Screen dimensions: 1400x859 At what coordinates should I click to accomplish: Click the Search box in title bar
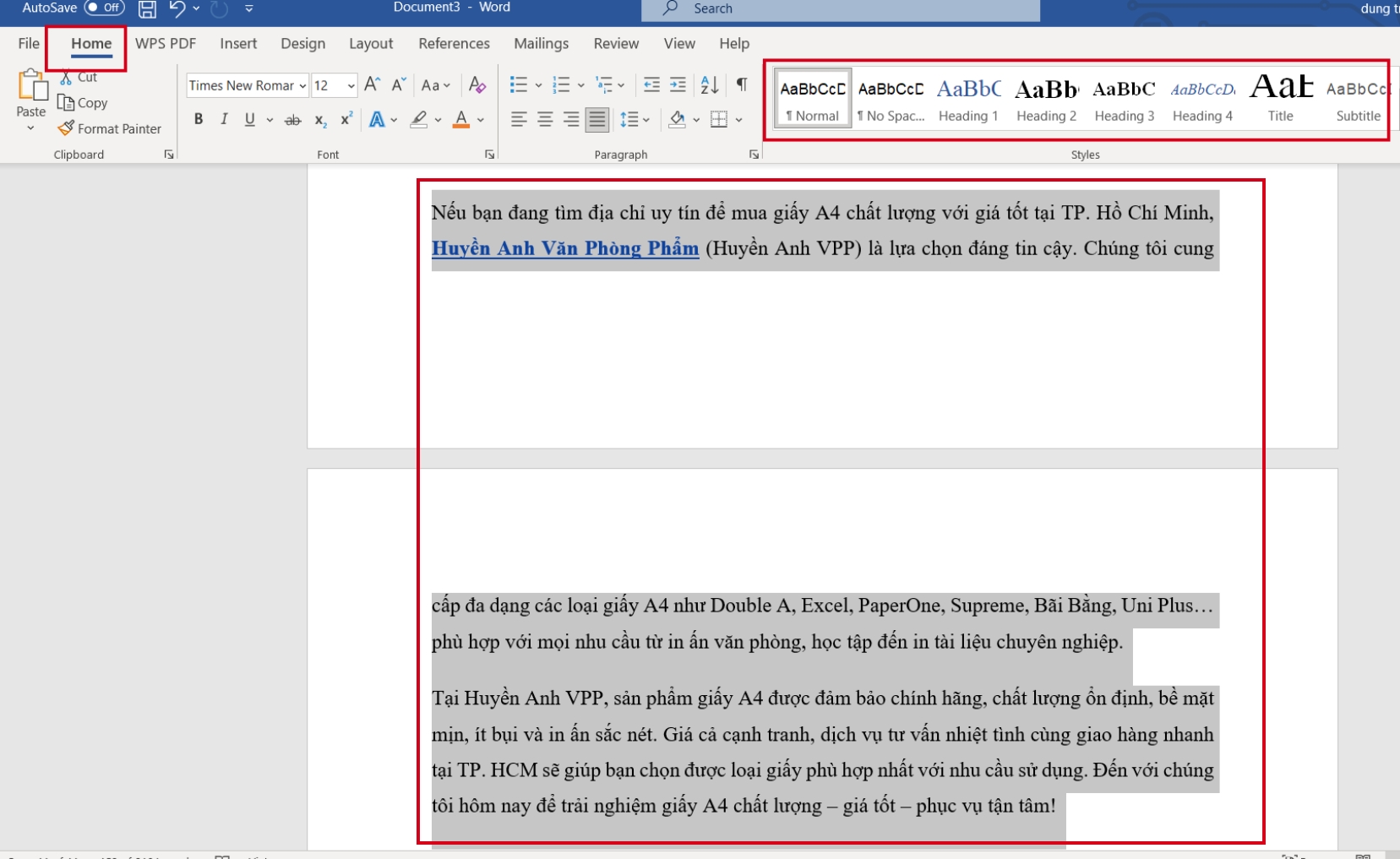841,9
